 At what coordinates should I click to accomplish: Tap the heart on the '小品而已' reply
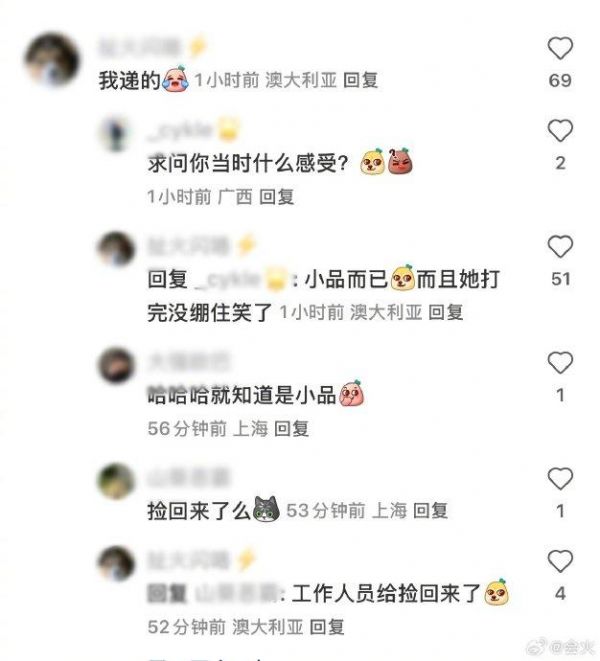[560, 246]
